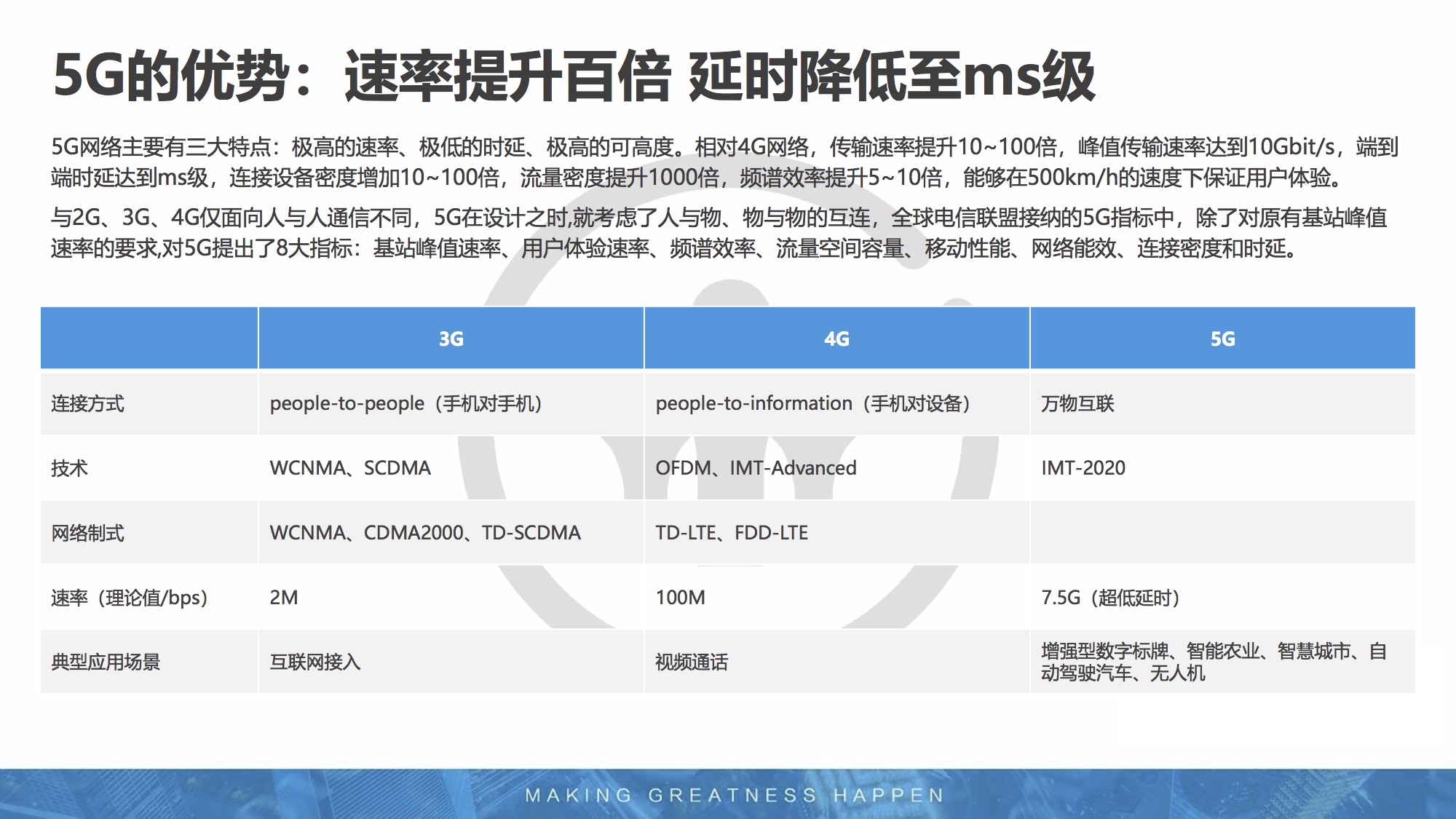Click the IMT-2020 technology cell
Screen dimensions: 1456x819
[x=1083, y=468]
